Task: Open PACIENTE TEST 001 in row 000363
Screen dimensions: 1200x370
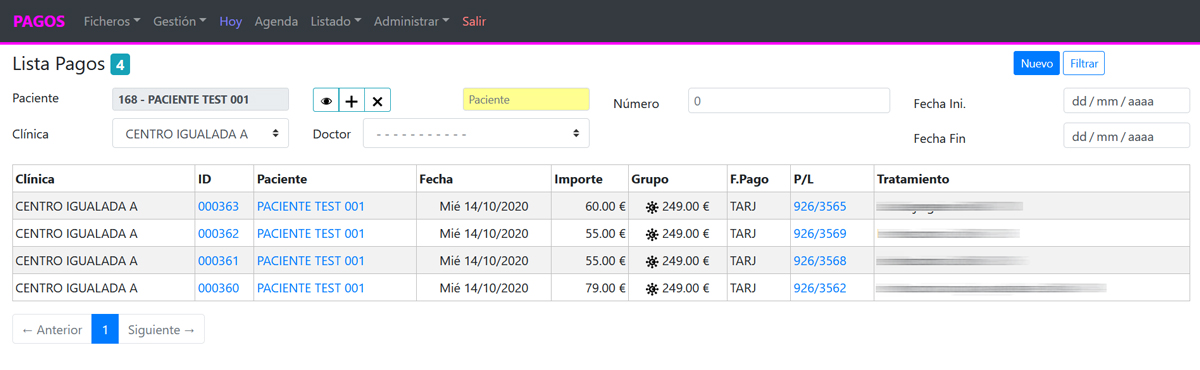Action: 311,207
